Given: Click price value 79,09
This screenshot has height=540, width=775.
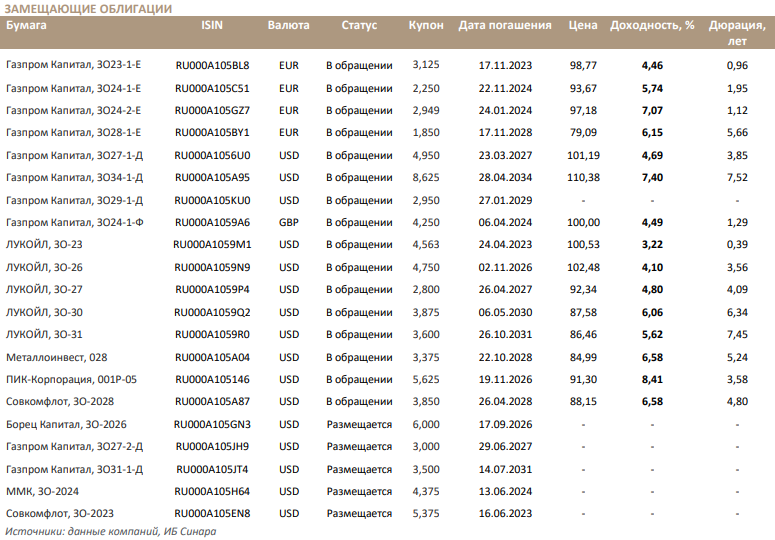Looking at the screenshot, I should pos(583,133).
